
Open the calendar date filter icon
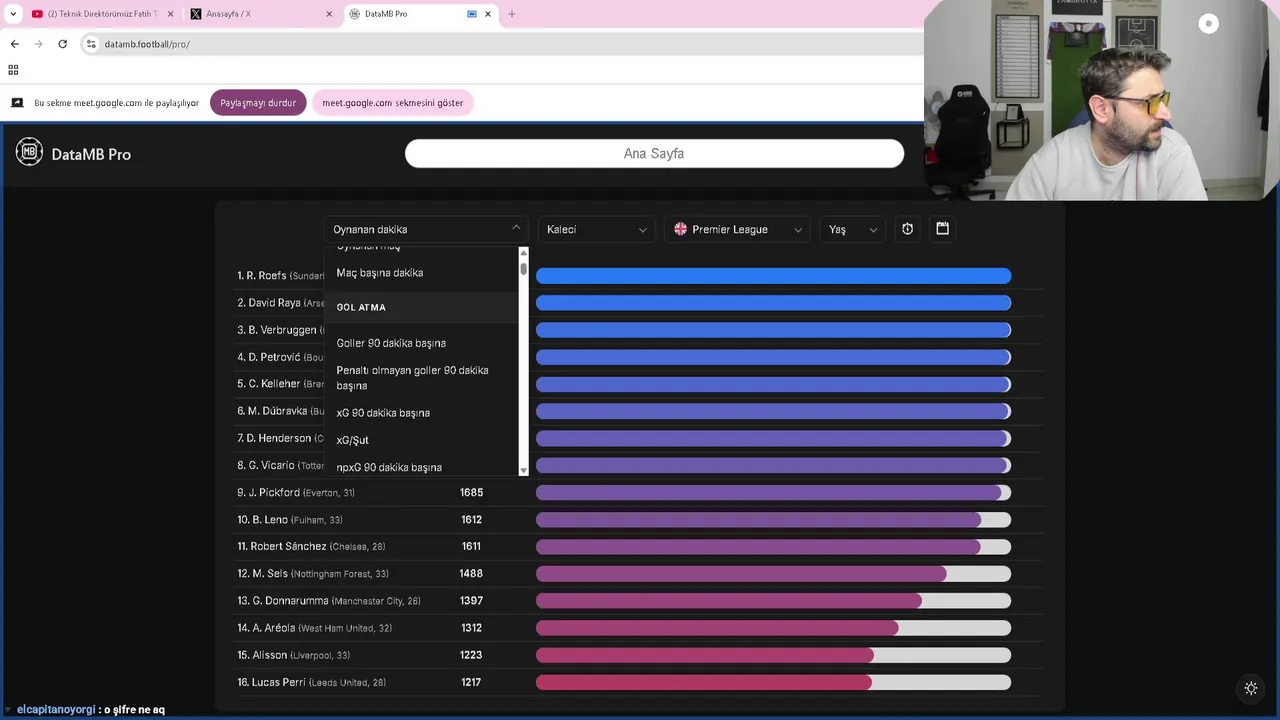(942, 229)
